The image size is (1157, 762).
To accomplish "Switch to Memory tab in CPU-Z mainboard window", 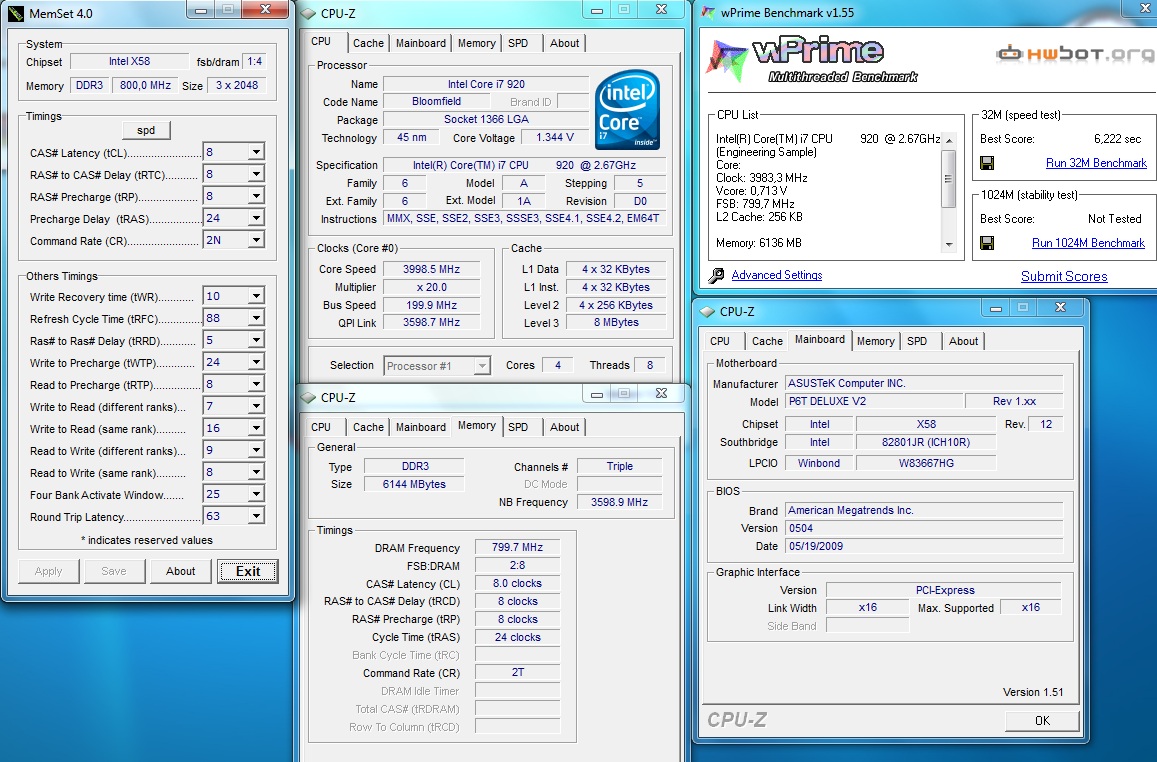I will coord(876,342).
